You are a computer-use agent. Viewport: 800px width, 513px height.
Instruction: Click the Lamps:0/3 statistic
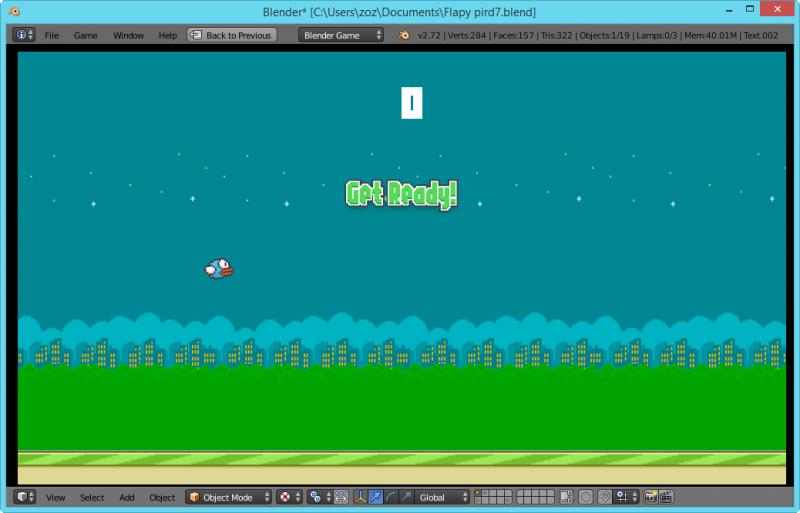(x=657, y=35)
